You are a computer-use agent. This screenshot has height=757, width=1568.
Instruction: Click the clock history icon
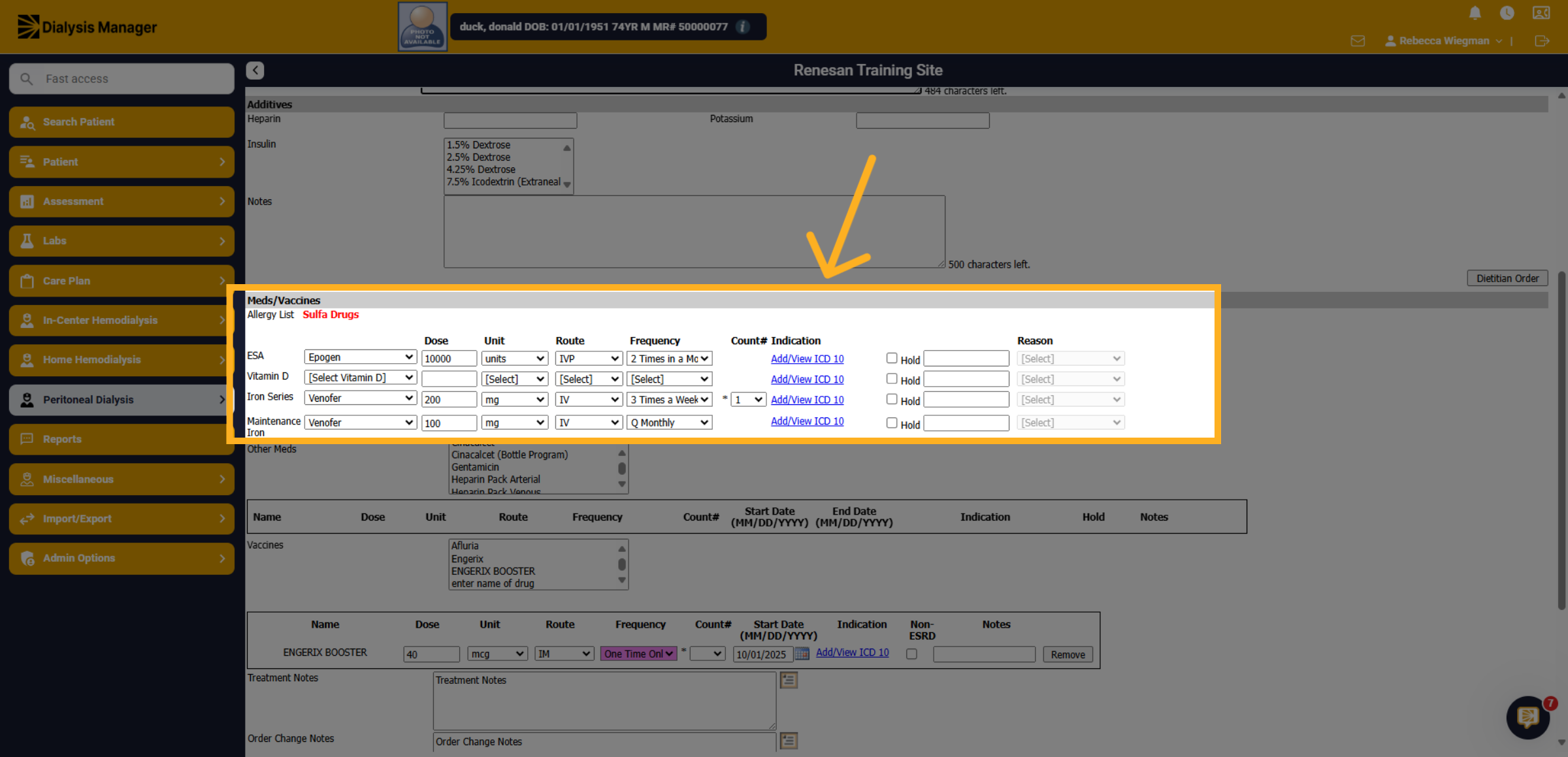coord(1507,13)
